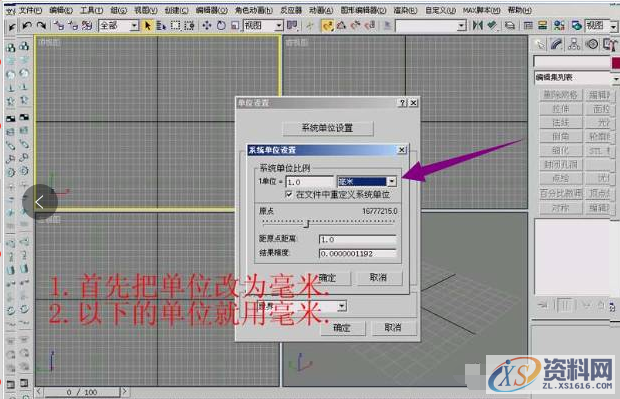This screenshot has height=399, width=620.
Task: Click 确定 in the units setup dialog
Action: coord(342,328)
